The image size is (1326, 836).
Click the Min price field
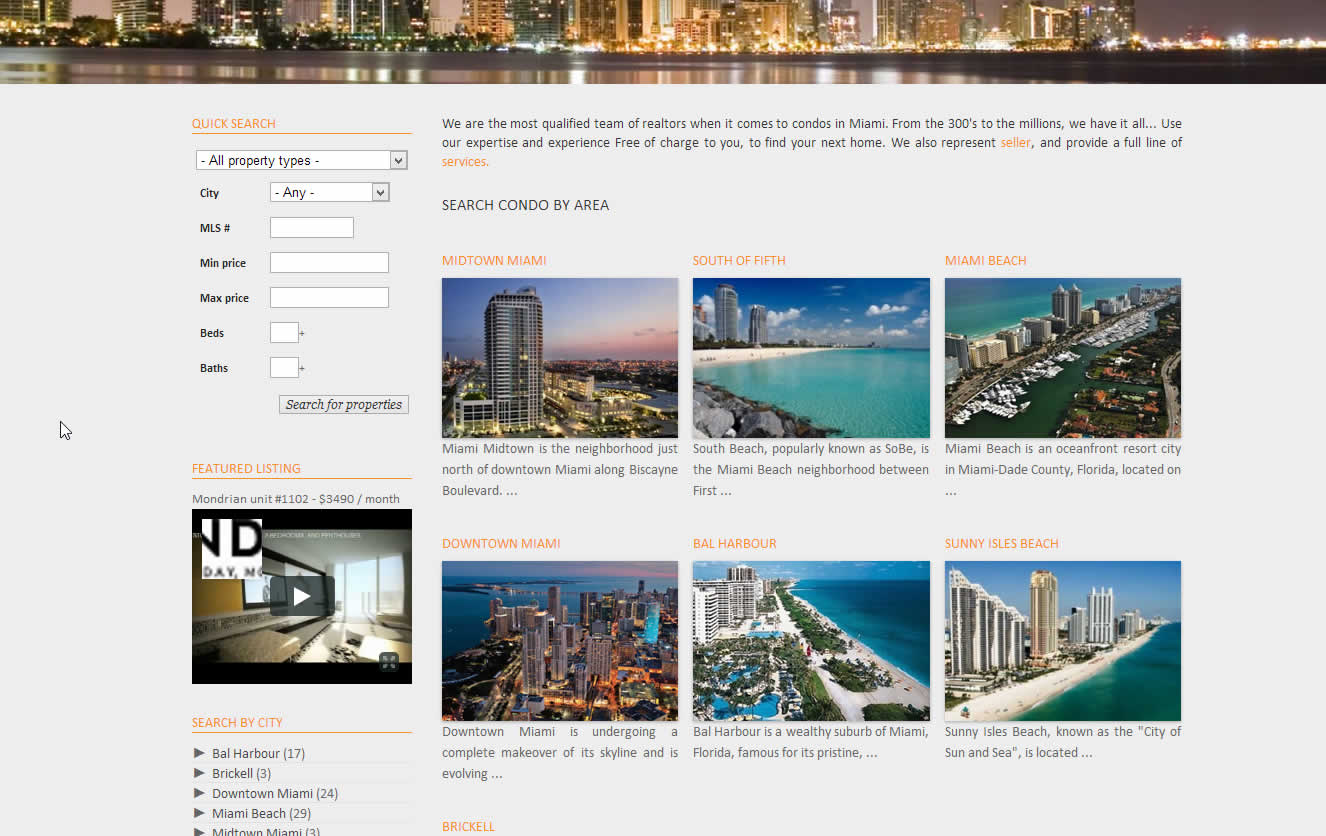tap(329, 263)
